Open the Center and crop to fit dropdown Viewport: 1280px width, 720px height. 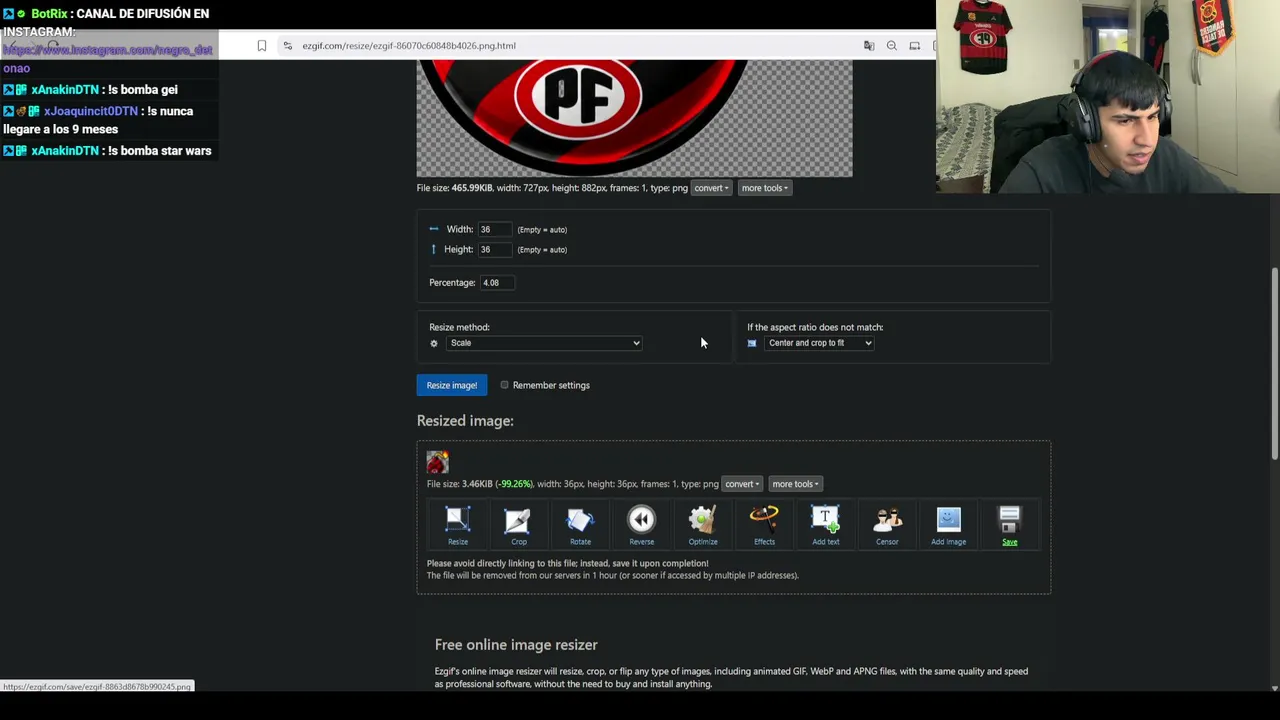point(819,343)
